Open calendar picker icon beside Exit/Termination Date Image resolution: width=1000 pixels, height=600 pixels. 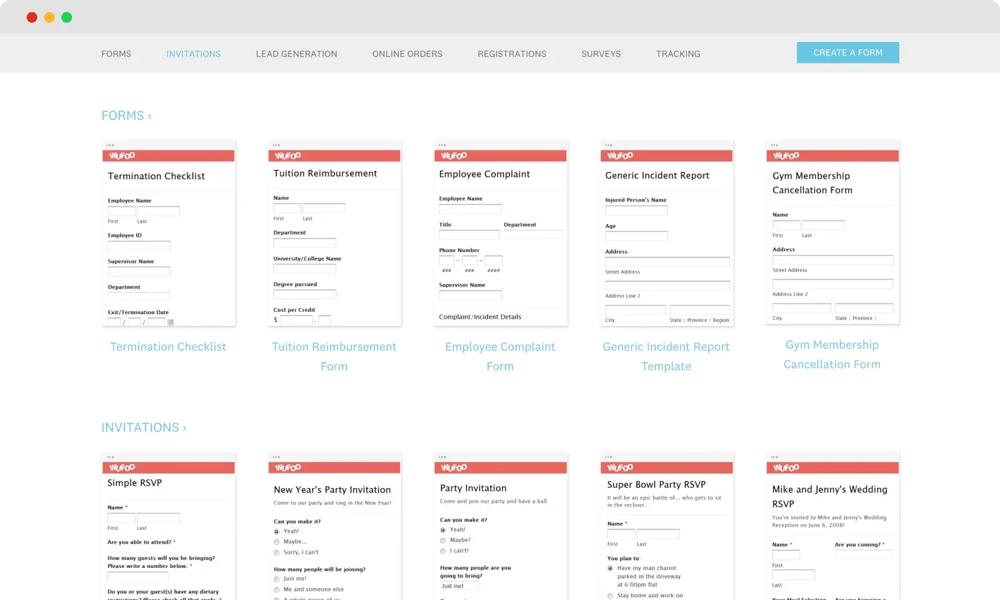[170, 322]
